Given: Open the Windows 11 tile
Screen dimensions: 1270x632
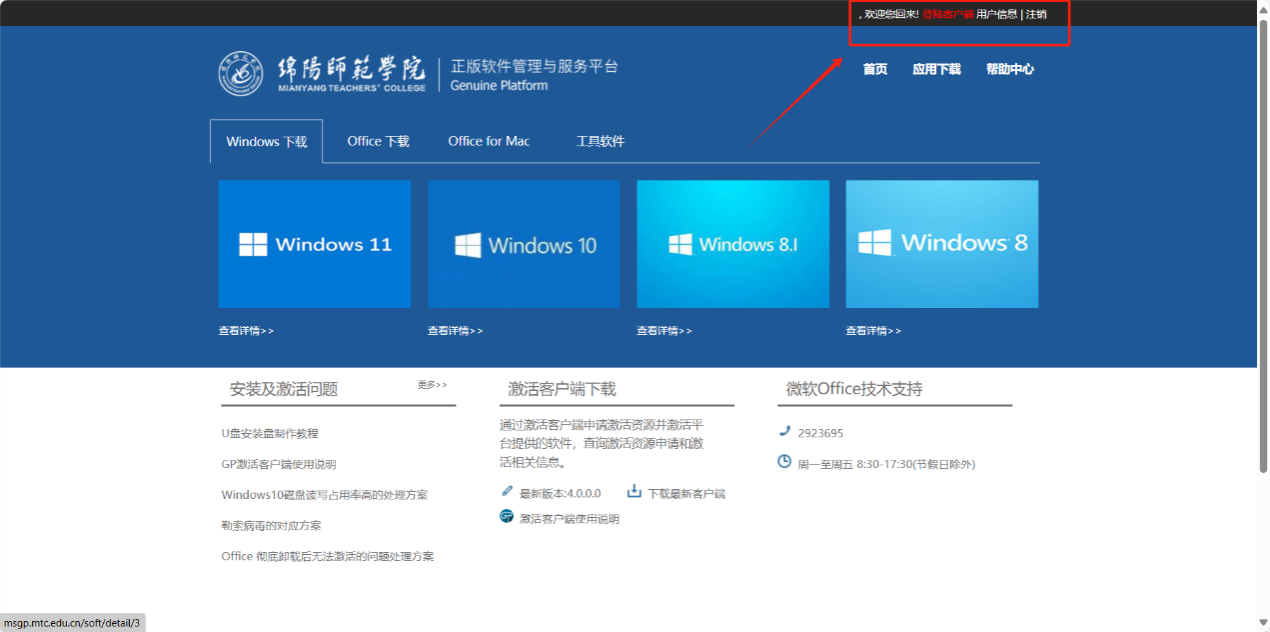Looking at the screenshot, I should [x=315, y=244].
